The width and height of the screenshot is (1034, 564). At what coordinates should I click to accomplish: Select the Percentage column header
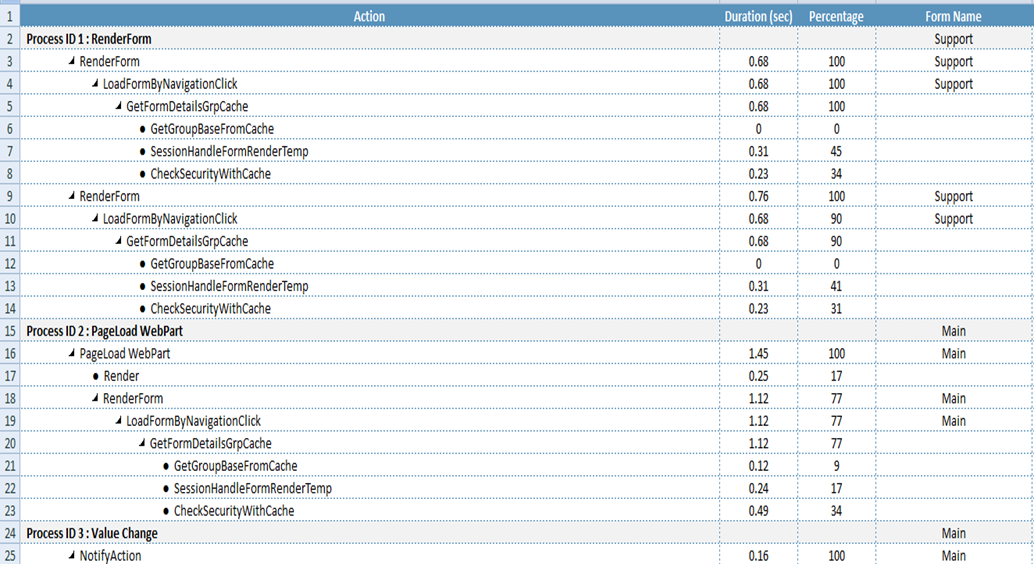pos(836,16)
